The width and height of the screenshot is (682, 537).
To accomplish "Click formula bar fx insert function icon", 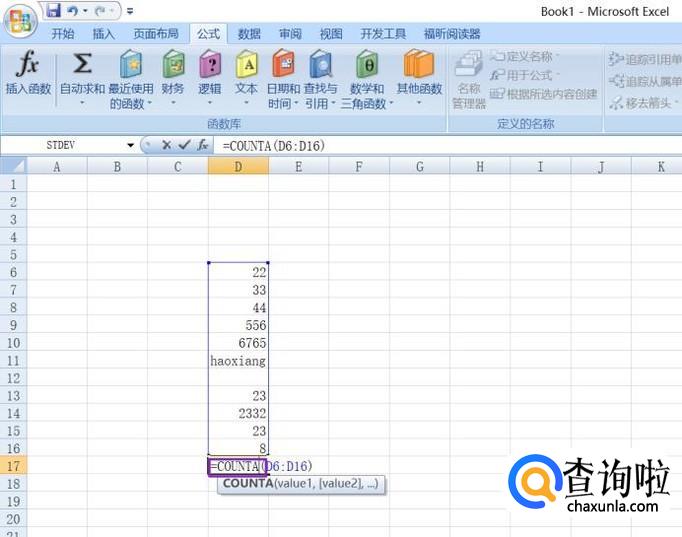I will point(203,145).
